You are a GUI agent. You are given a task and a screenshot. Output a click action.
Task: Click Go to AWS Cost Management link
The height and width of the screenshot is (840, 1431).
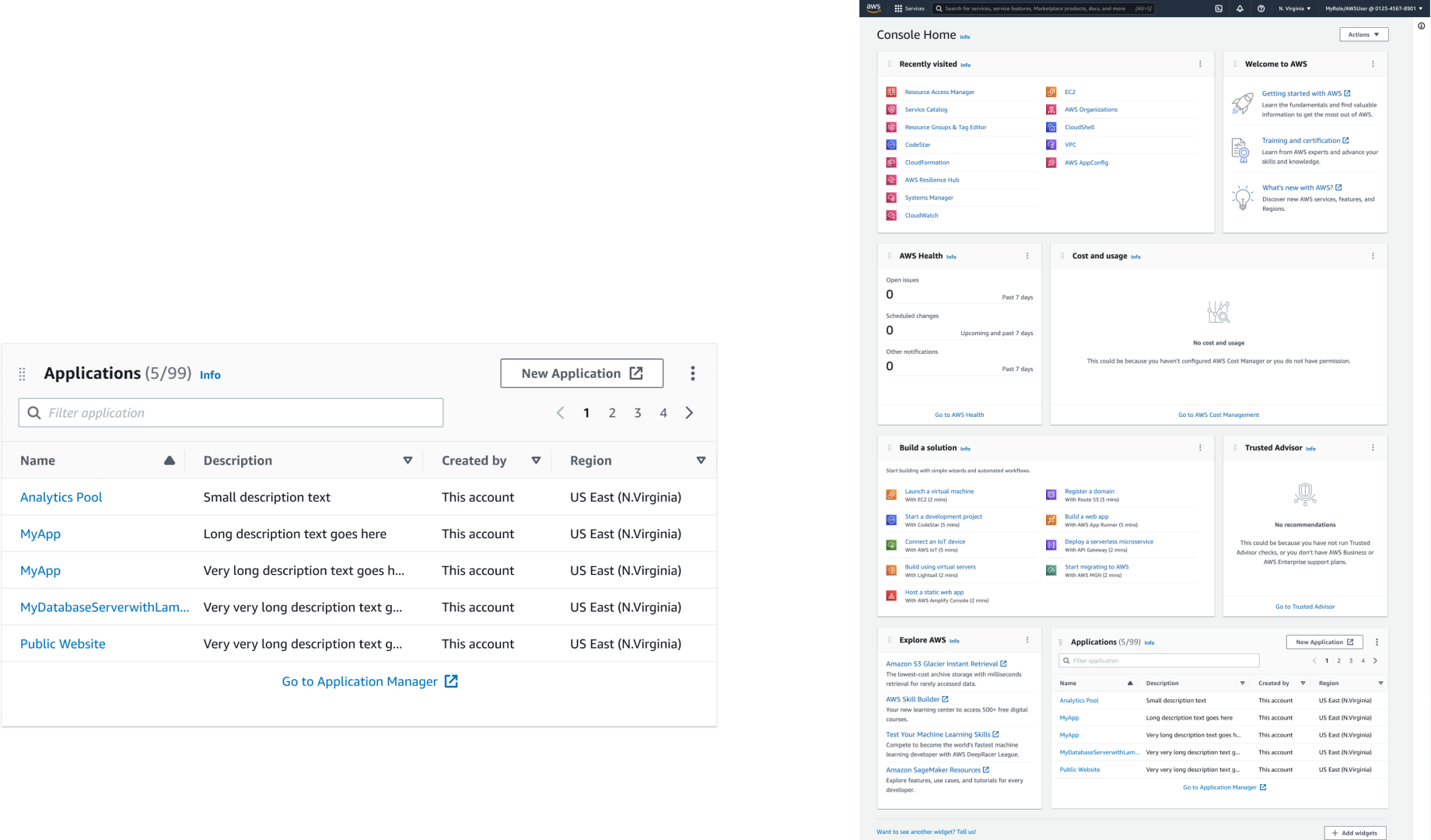point(1219,415)
